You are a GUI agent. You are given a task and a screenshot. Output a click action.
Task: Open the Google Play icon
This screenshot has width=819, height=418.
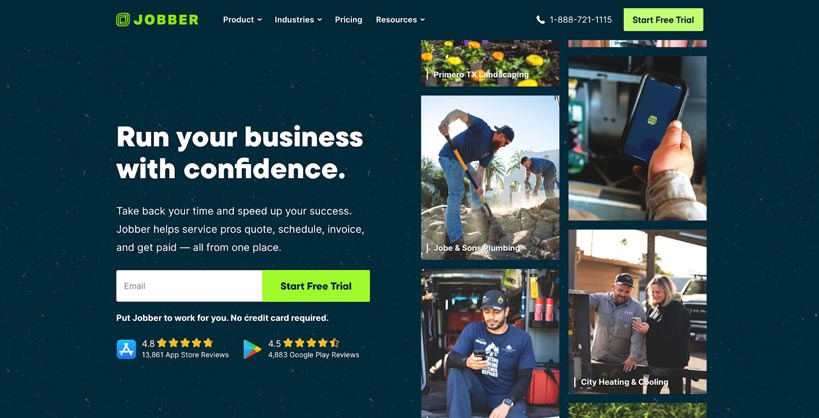(252, 349)
